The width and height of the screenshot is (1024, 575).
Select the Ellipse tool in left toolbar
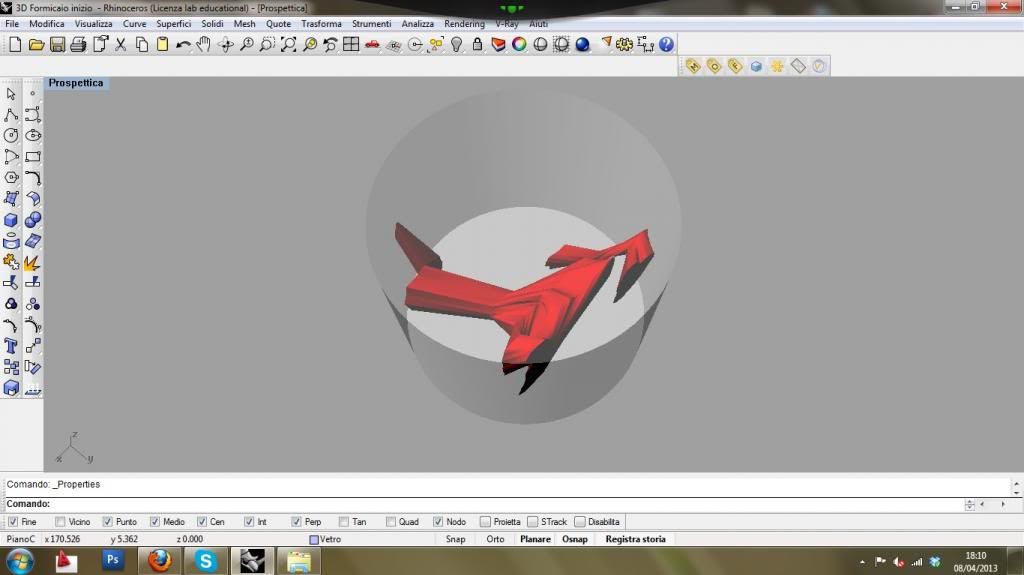click(33, 136)
